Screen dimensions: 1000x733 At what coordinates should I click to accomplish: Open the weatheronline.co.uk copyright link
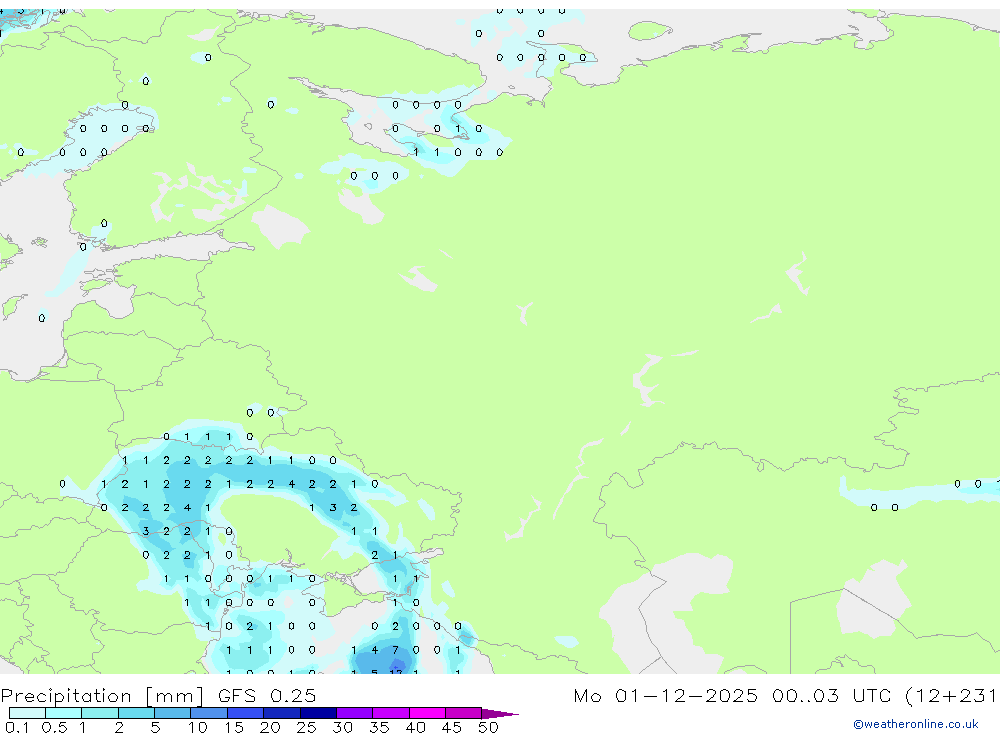pyautogui.click(x=915, y=724)
